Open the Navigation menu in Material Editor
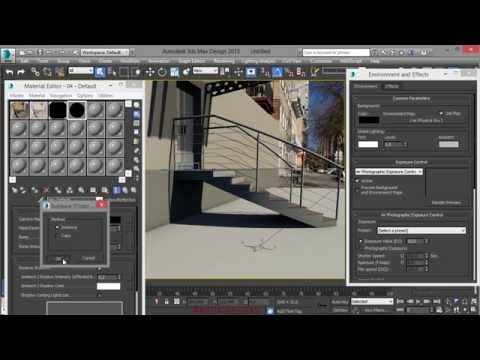Screen dimensions: 480x360 point(60,96)
